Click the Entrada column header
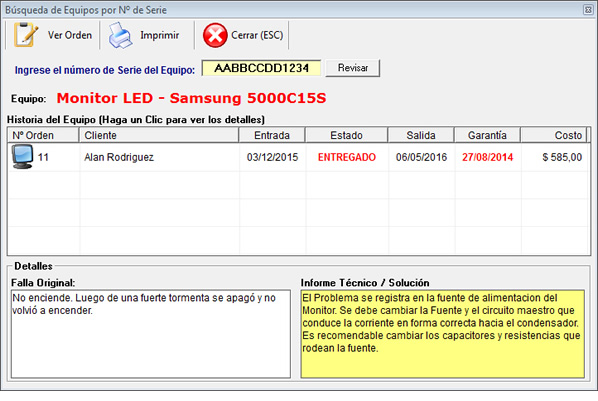The height and width of the screenshot is (401, 598). pos(272,135)
